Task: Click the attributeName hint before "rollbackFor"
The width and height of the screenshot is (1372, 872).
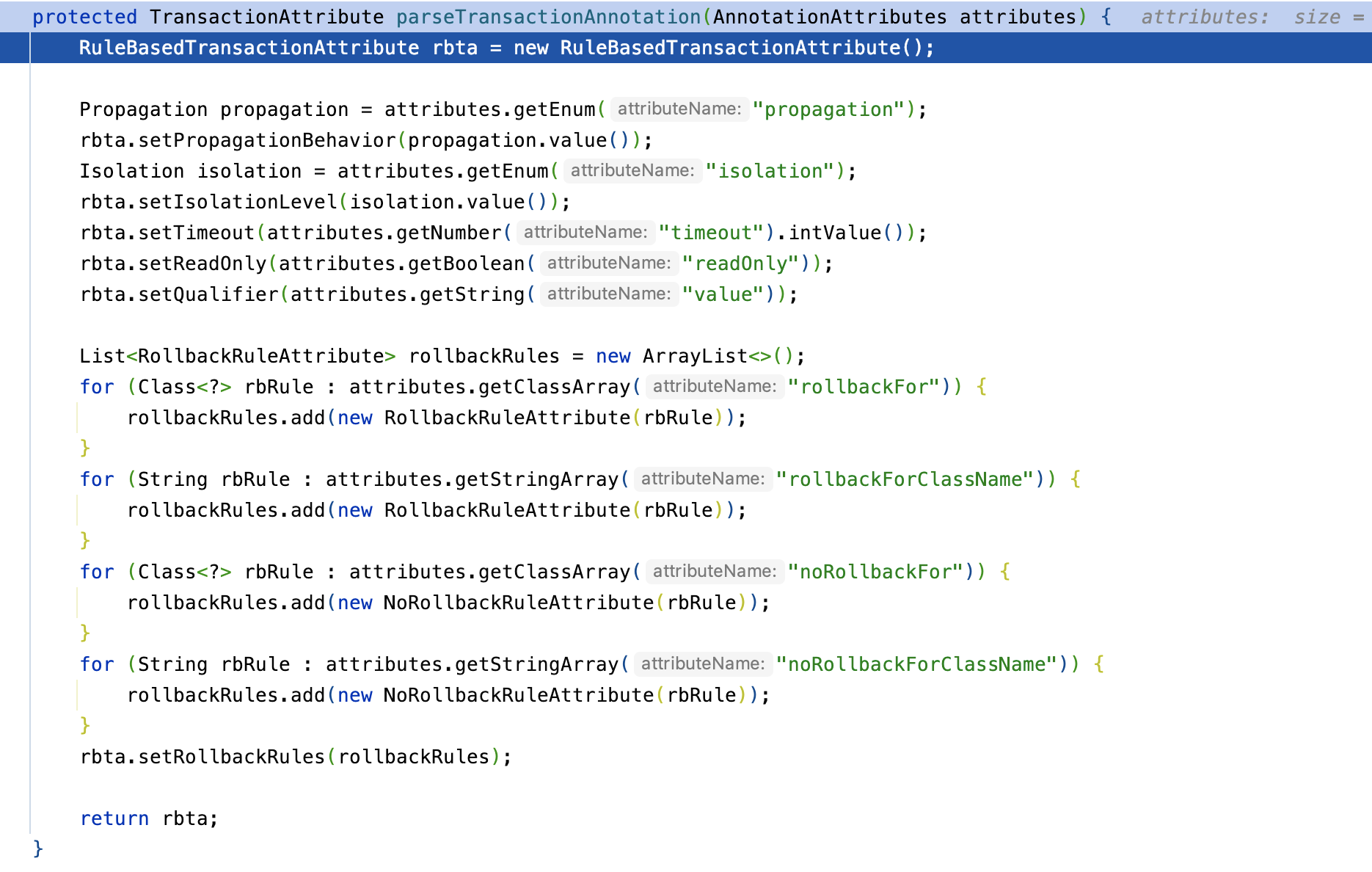Action: [715, 387]
